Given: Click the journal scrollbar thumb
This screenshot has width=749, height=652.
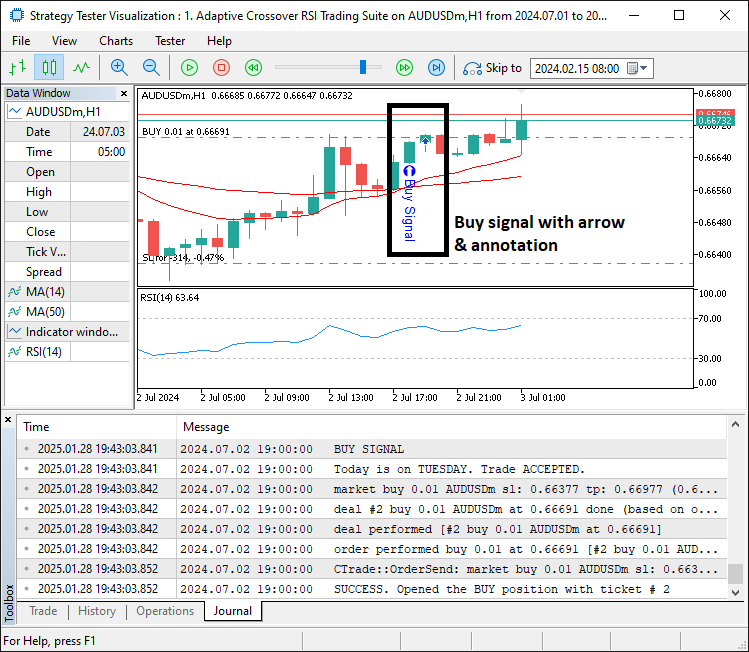Looking at the screenshot, I should (x=735, y=574).
